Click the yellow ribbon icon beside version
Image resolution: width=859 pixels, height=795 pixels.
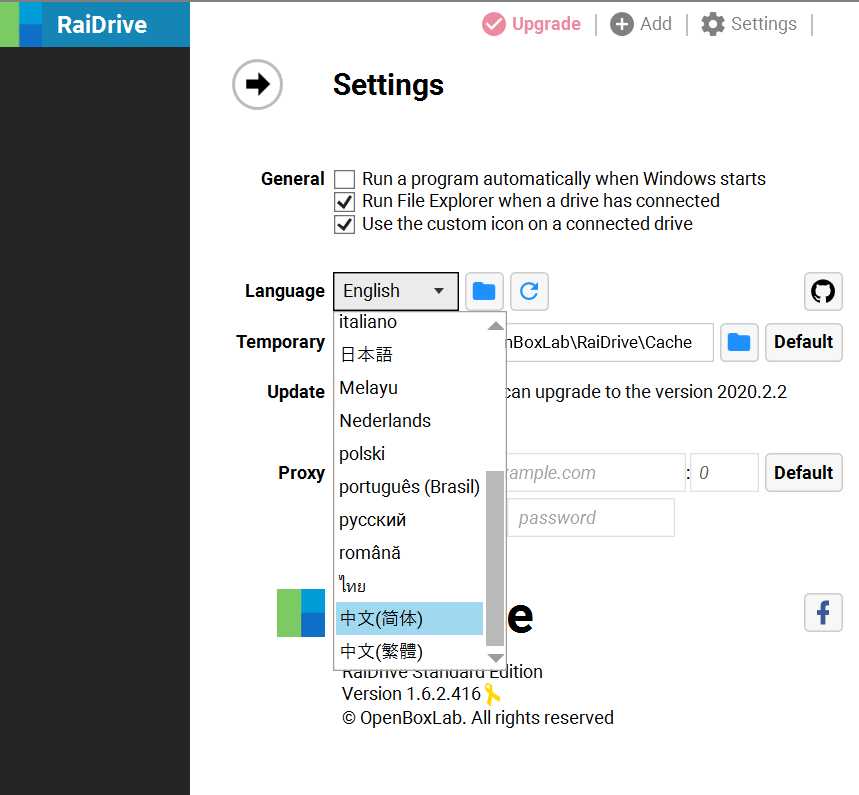click(491, 694)
